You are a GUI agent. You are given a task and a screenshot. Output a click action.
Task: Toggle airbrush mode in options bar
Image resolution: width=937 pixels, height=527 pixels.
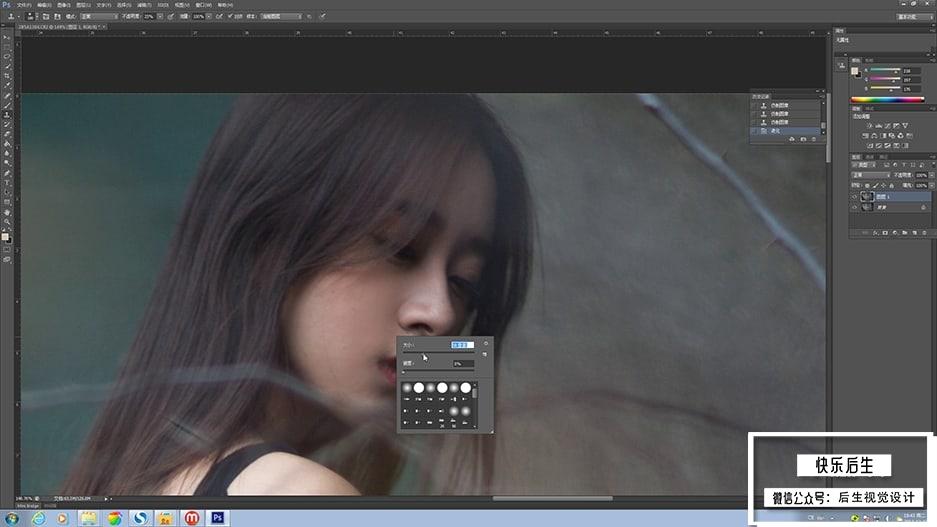coord(218,16)
